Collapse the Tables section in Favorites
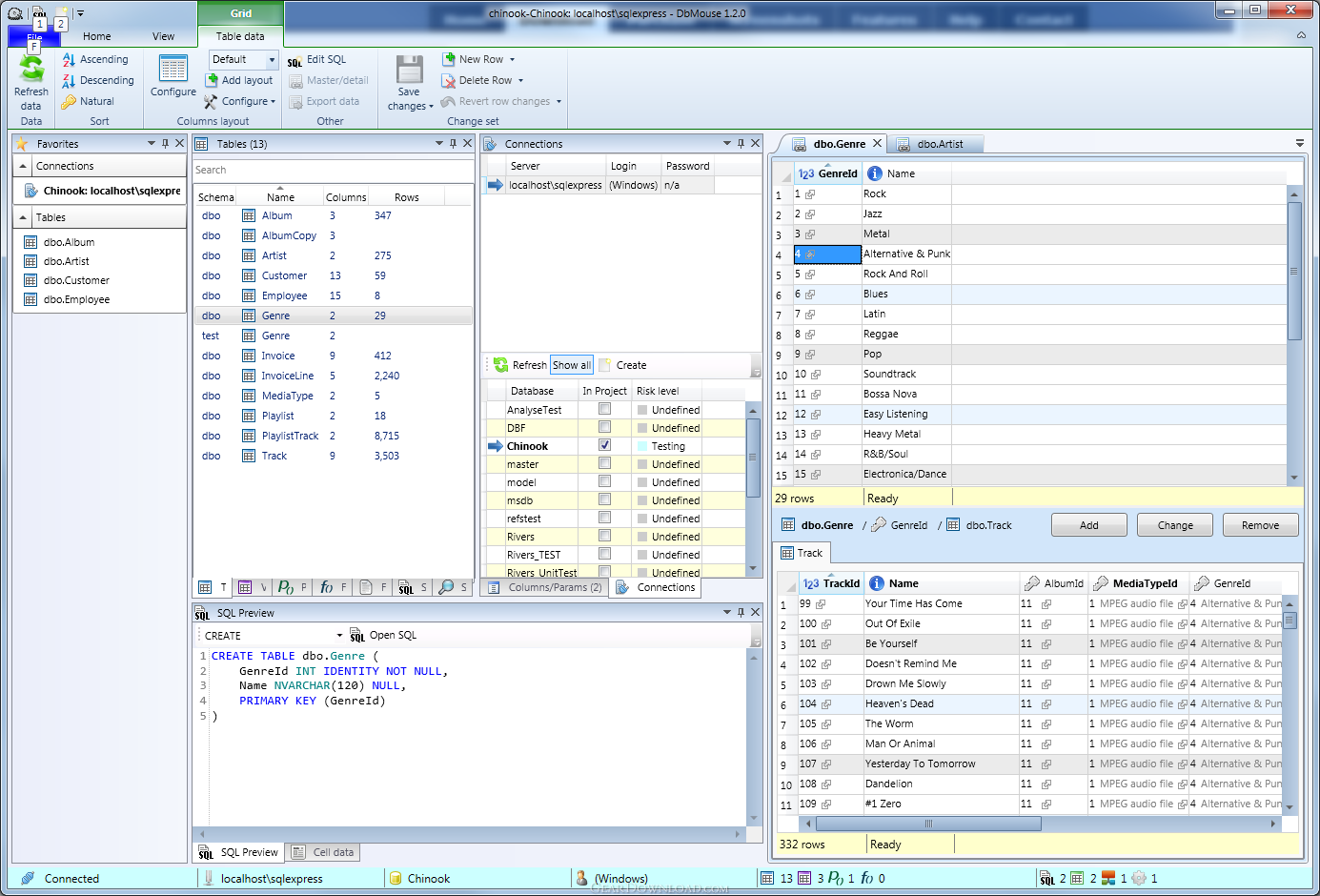The width and height of the screenshot is (1320, 896). coord(23,217)
